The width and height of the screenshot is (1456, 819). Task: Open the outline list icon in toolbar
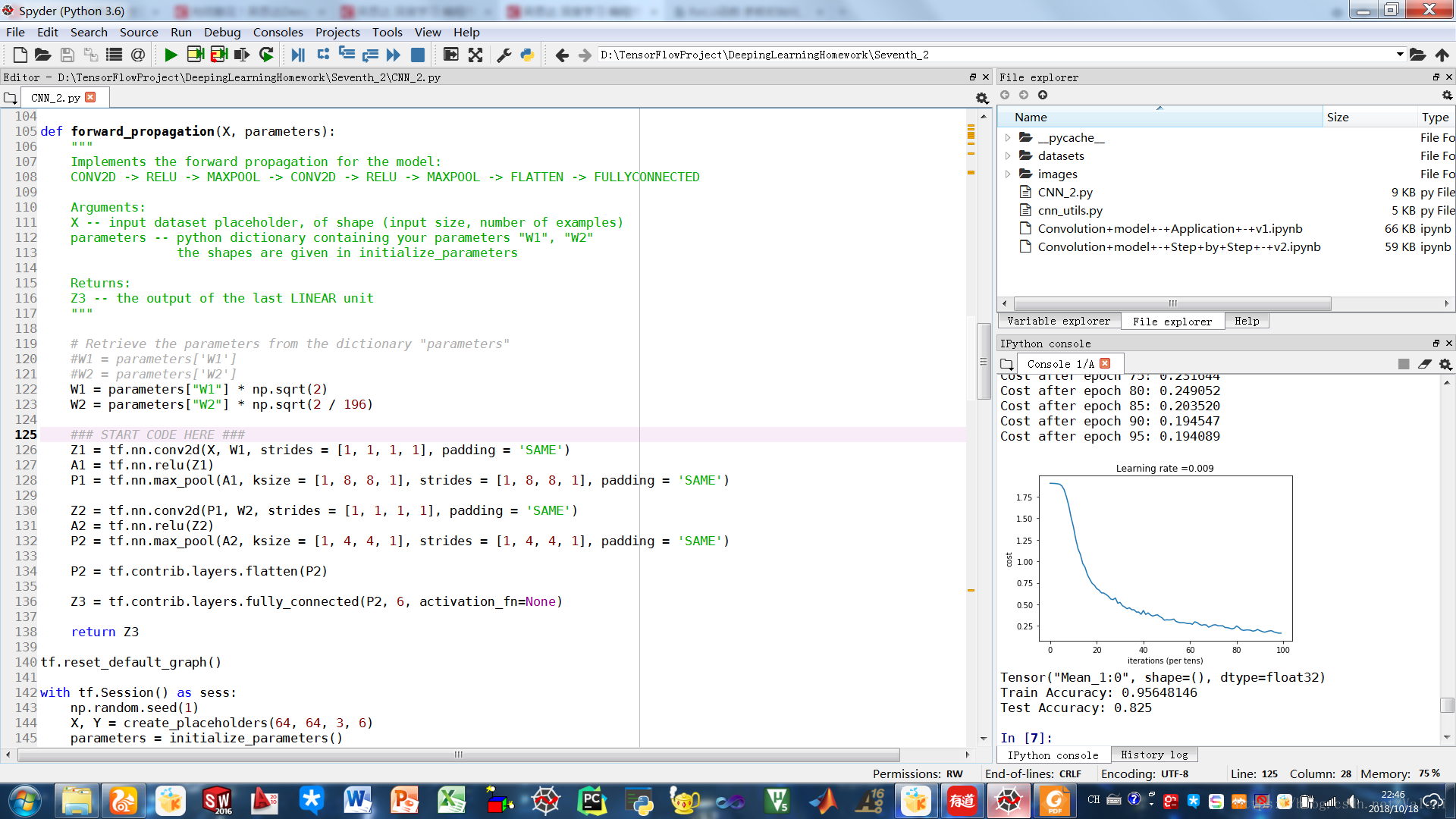[x=114, y=55]
